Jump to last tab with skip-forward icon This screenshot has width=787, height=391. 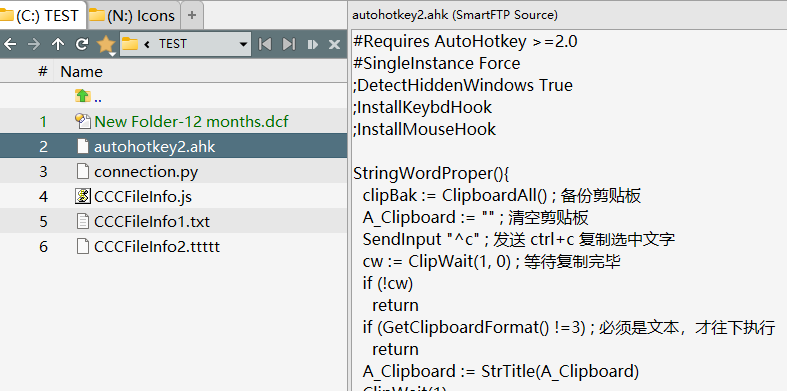pos(289,44)
